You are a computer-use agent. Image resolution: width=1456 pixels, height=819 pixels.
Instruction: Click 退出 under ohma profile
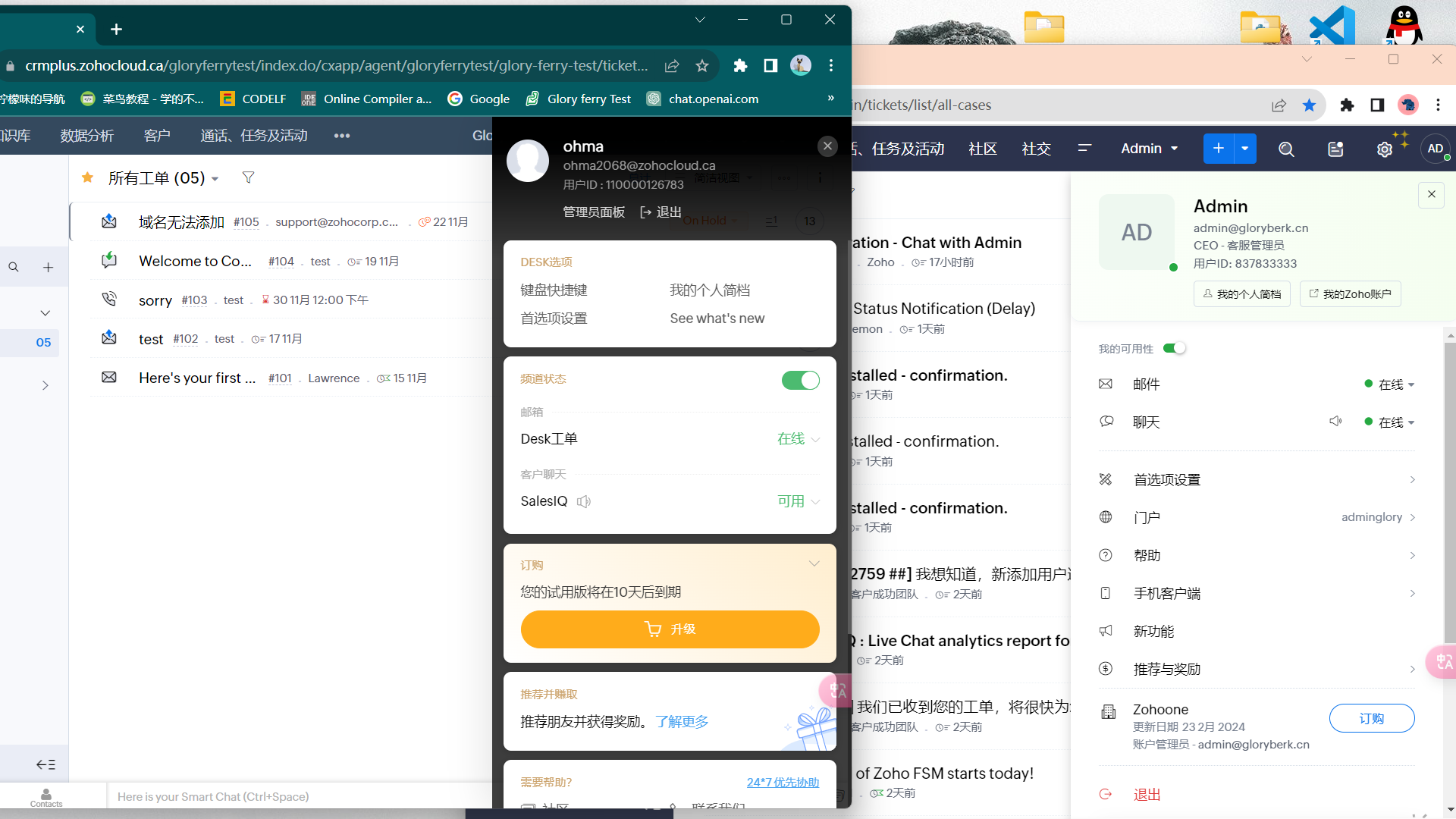[x=661, y=212]
